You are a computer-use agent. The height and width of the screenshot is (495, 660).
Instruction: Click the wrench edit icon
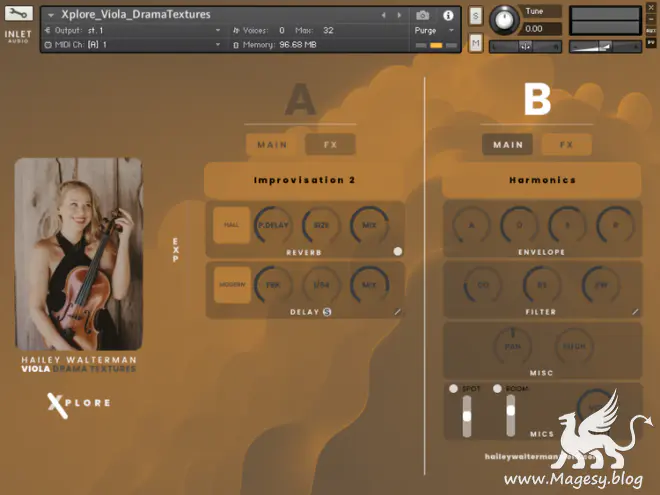pos(19,16)
